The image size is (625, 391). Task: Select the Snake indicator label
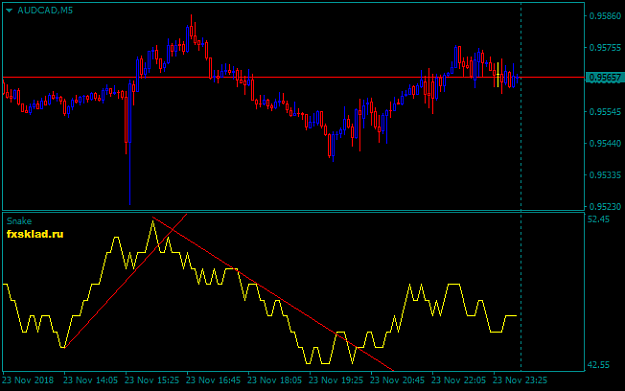click(x=19, y=221)
